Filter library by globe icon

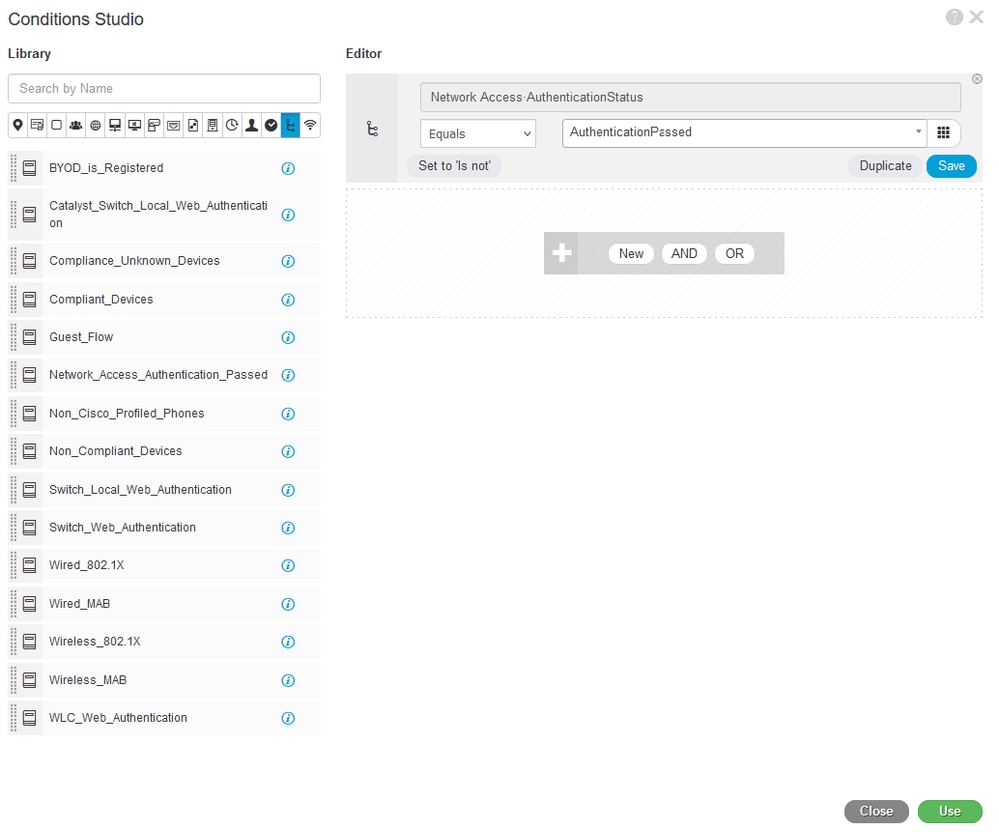96,125
